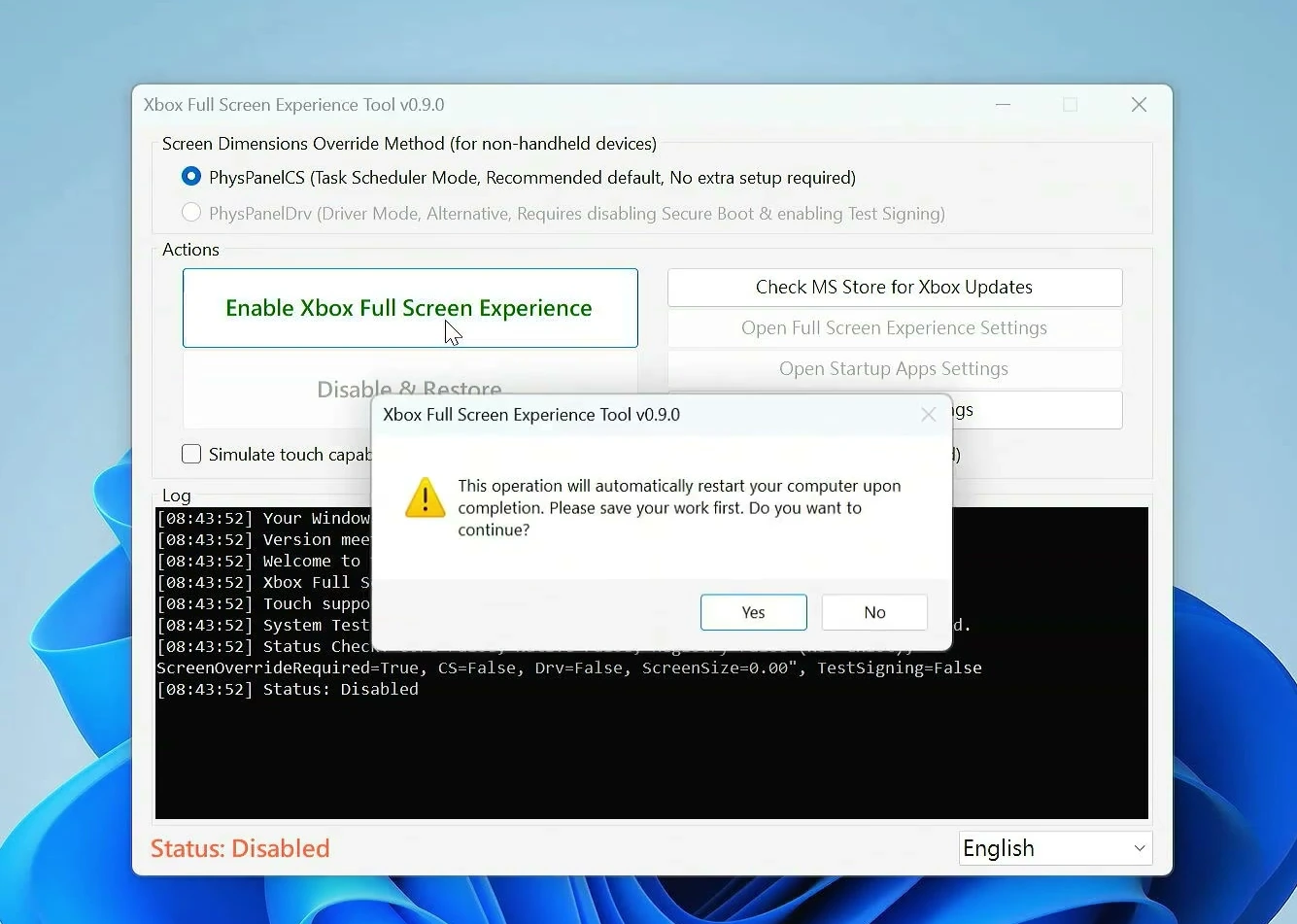Viewport: 1297px width, 924px height.
Task: Click the dialog title 'Xbox Full Screen Experience Tool v0.9.0'
Action: (x=531, y=415)
